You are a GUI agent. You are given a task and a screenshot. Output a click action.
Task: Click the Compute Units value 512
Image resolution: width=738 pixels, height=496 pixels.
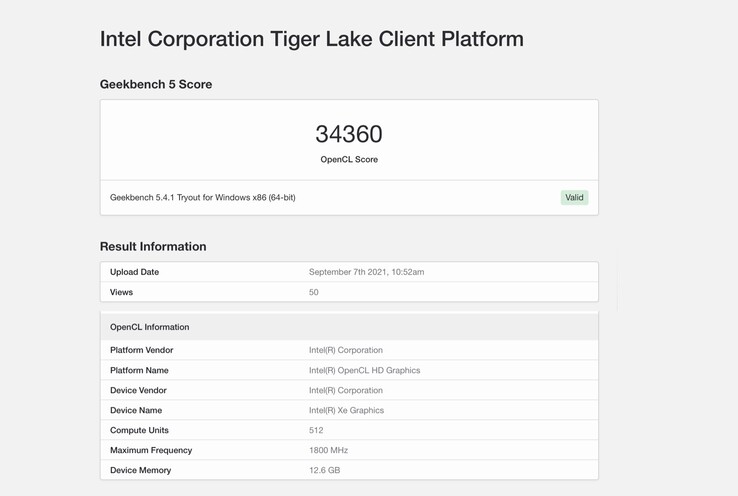coord(316,430)
